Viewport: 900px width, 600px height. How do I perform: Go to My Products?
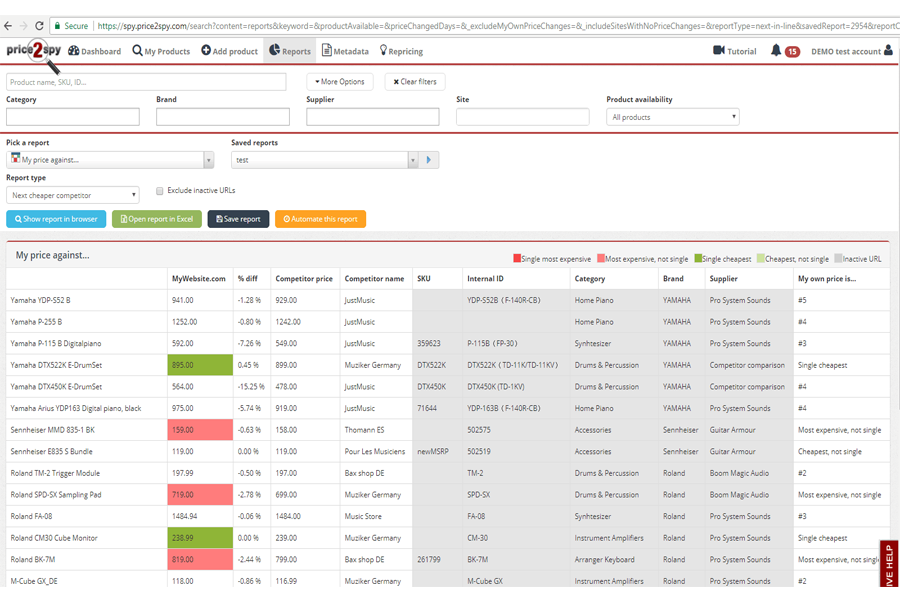point(161,51)
